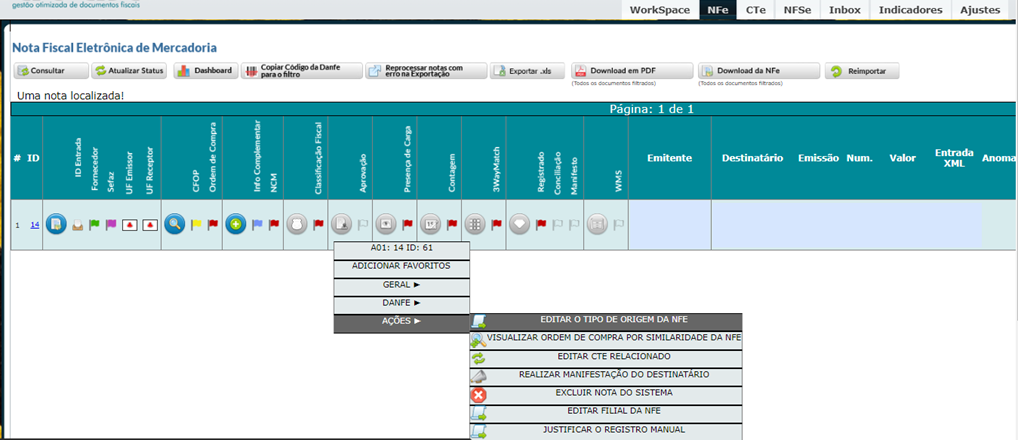The image size is (1018, 440).
Task: Click the Classificação Fiscal round icon
Action: 296,225
